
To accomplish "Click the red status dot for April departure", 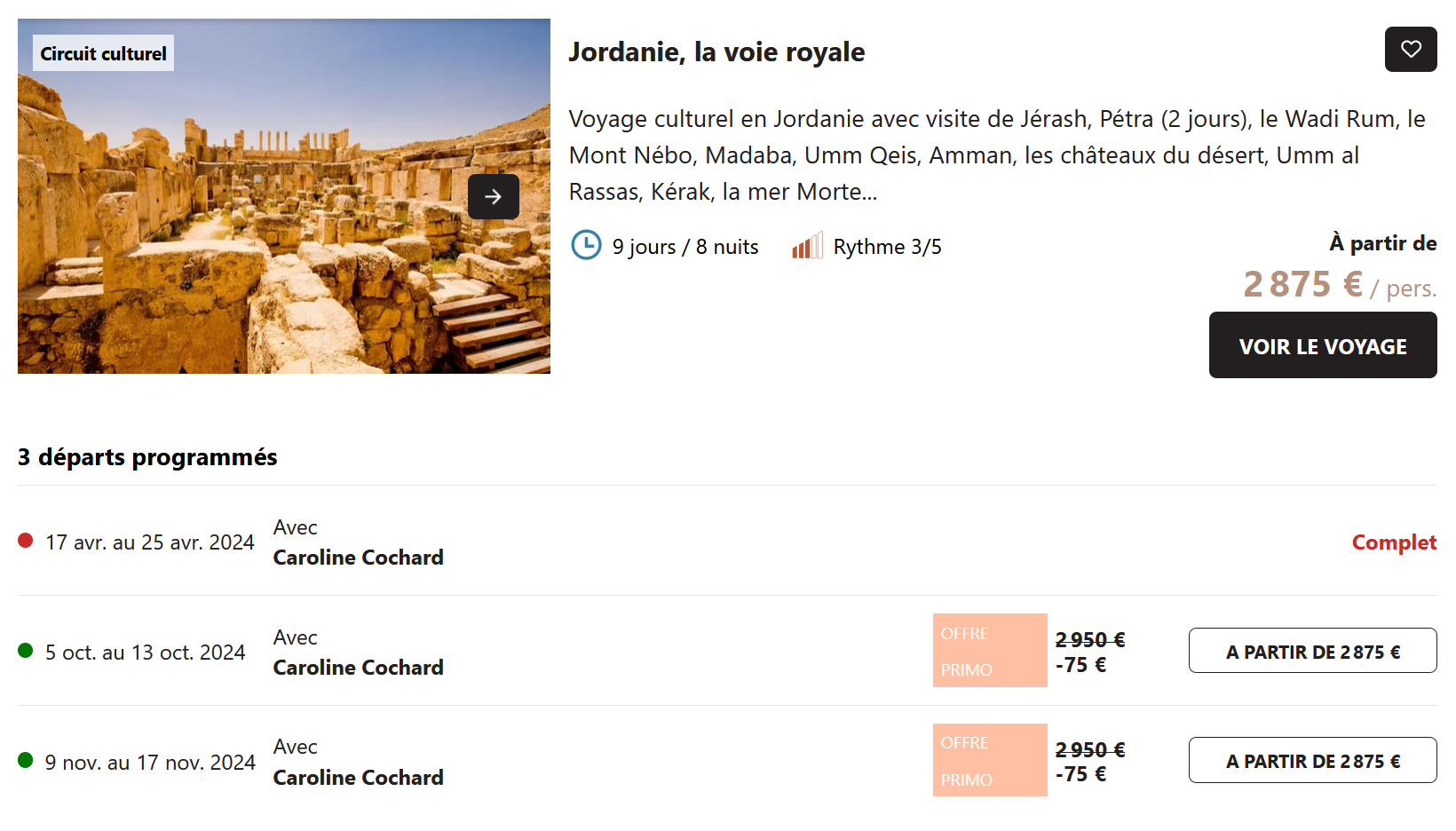I will (x=26, y=541).
